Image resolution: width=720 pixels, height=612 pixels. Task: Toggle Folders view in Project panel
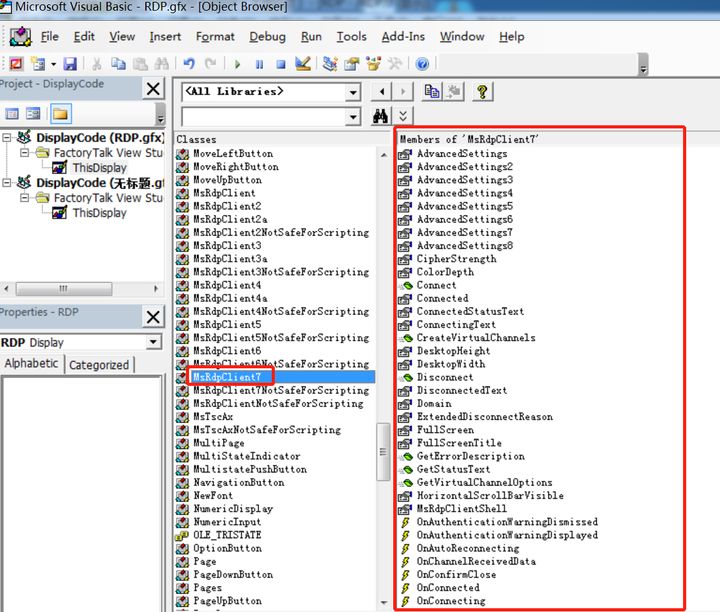tap(60, 113)
